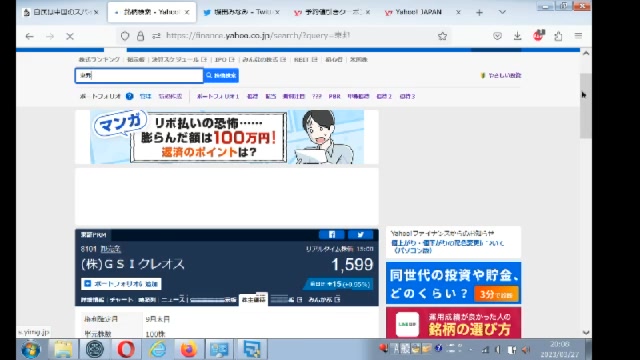Open the Yahoo!ファイナンス notice link at right
The height and width of the screenshot is (360, 640).
click(x=448, y=247)
